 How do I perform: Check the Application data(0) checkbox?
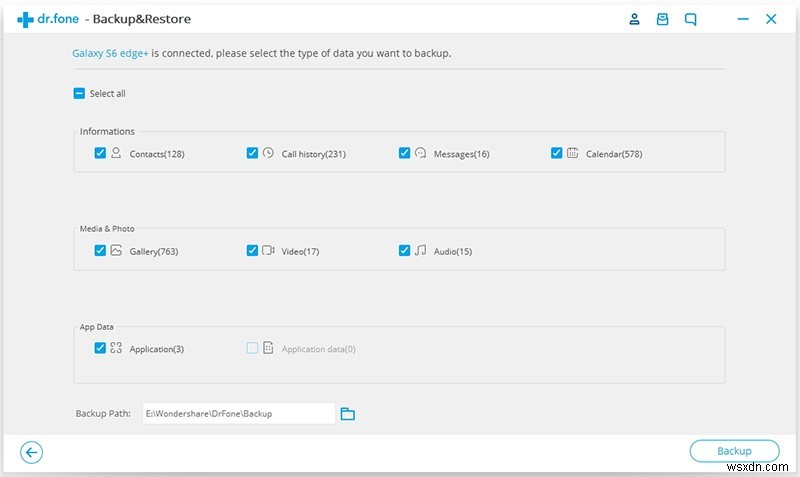(x=252, y=348)
